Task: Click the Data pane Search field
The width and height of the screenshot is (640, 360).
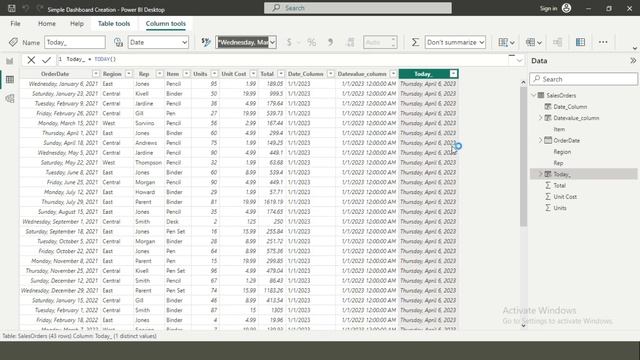Action: pyautogui.click(x=583, y=79)
